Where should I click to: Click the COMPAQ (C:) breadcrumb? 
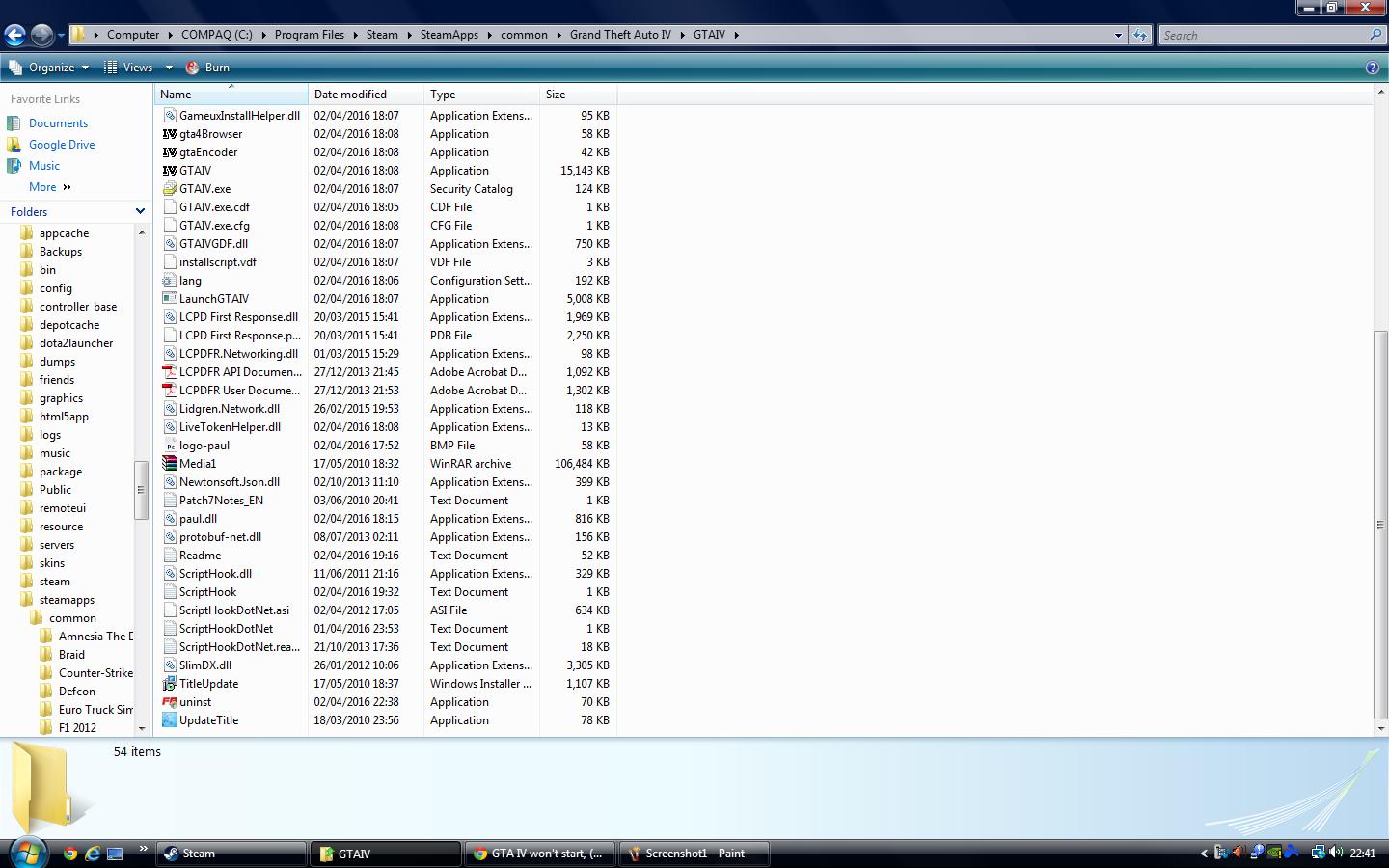(x=217, y=35)
